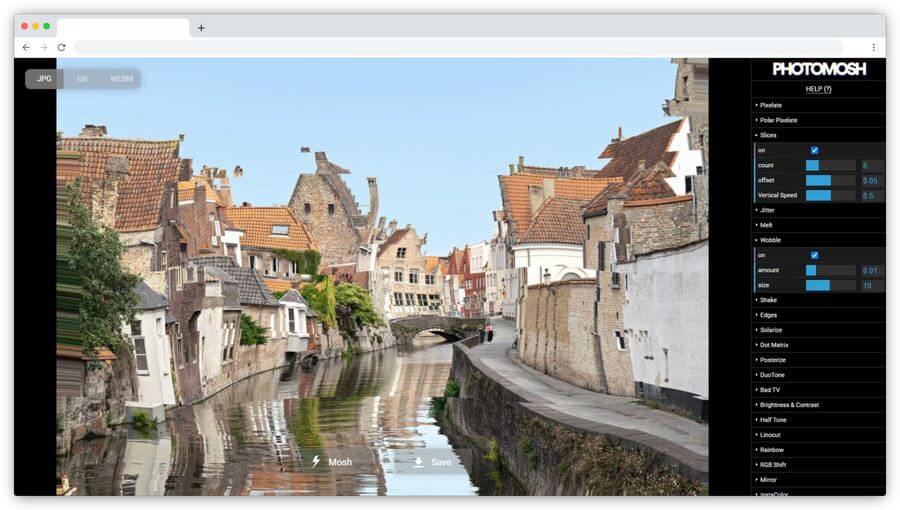
Task: Turn off the Wobble effect checkbox
Action: [x=814, y=255]
